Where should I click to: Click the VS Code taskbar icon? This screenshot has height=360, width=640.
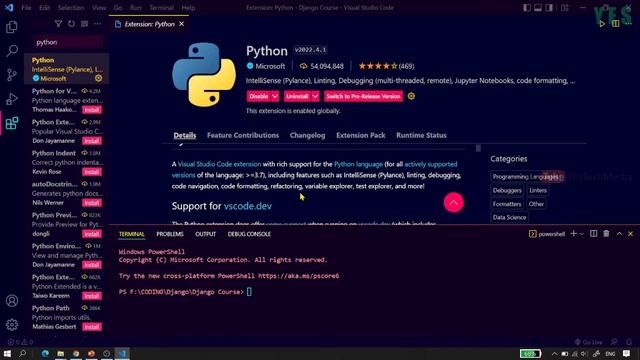122,353
